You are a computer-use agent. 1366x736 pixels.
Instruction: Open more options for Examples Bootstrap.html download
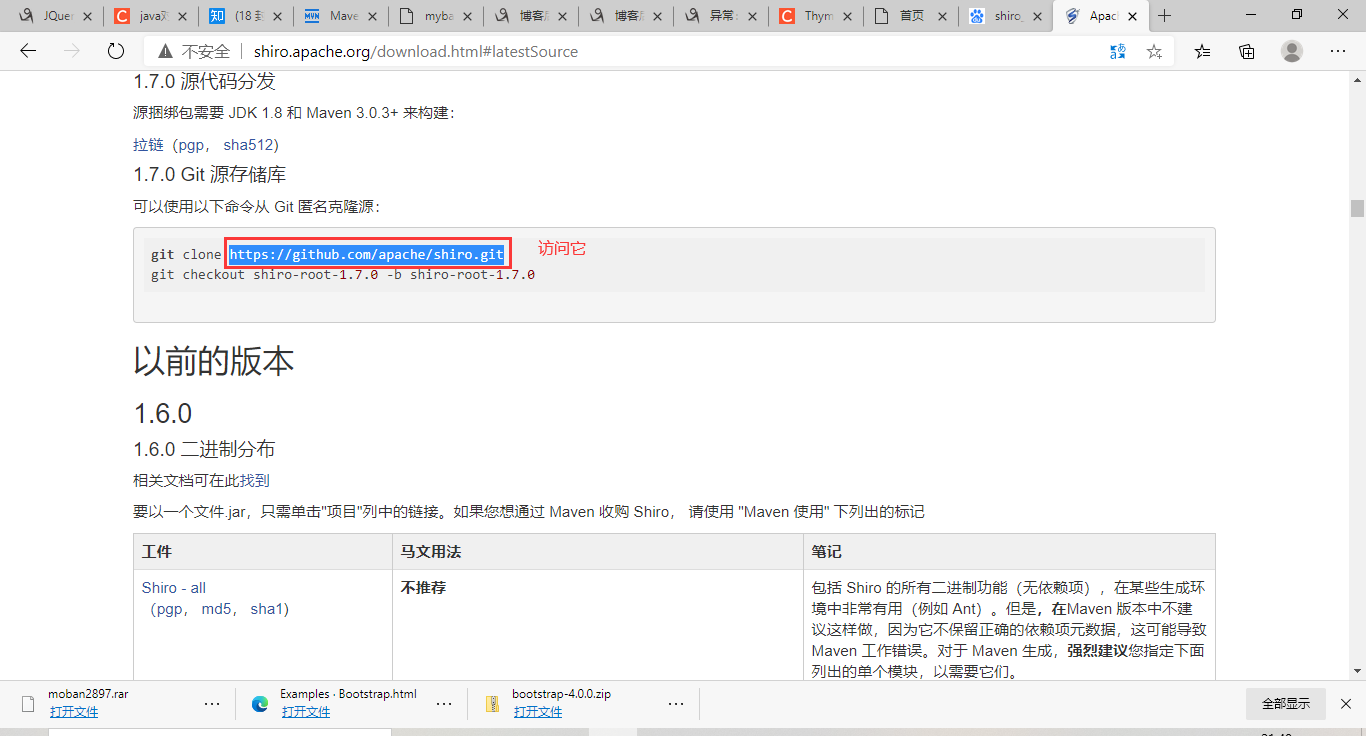pos(444,704)
